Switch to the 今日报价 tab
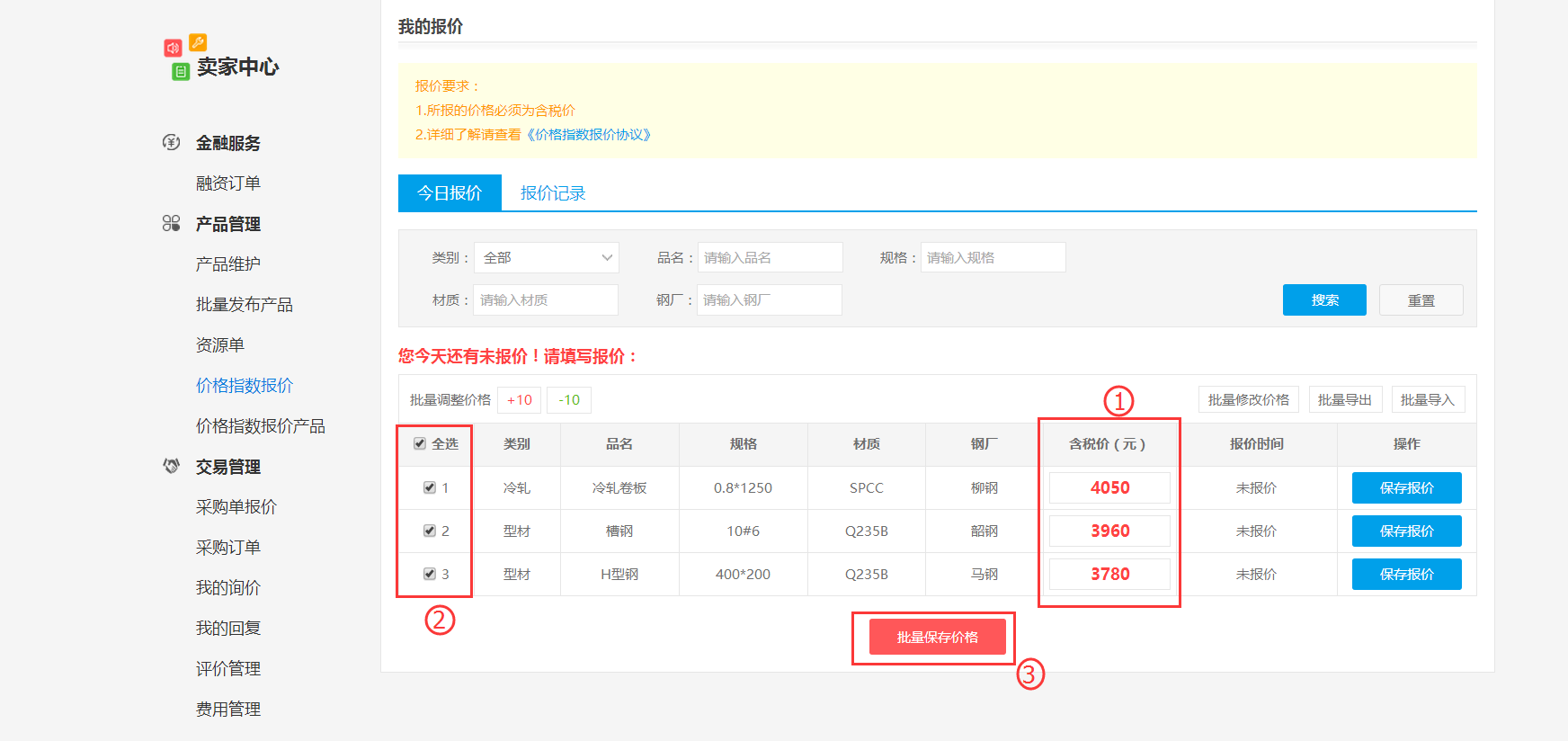Image resolution: width=1568 pixels, height=741 pixels. pyautogui.click(x=450, y=192)
